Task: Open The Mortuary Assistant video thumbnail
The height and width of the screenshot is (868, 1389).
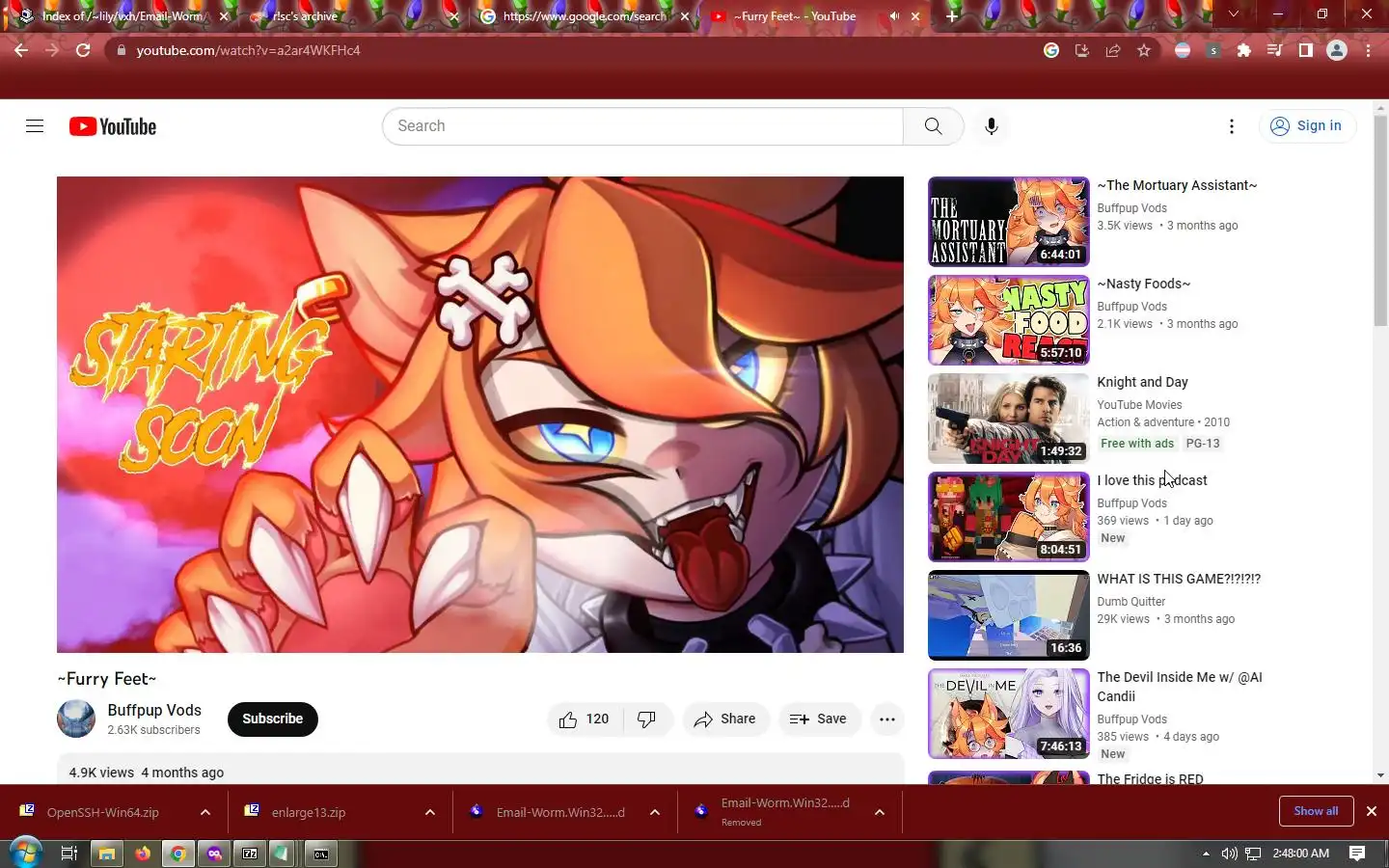Action: tap(1009, 222)
